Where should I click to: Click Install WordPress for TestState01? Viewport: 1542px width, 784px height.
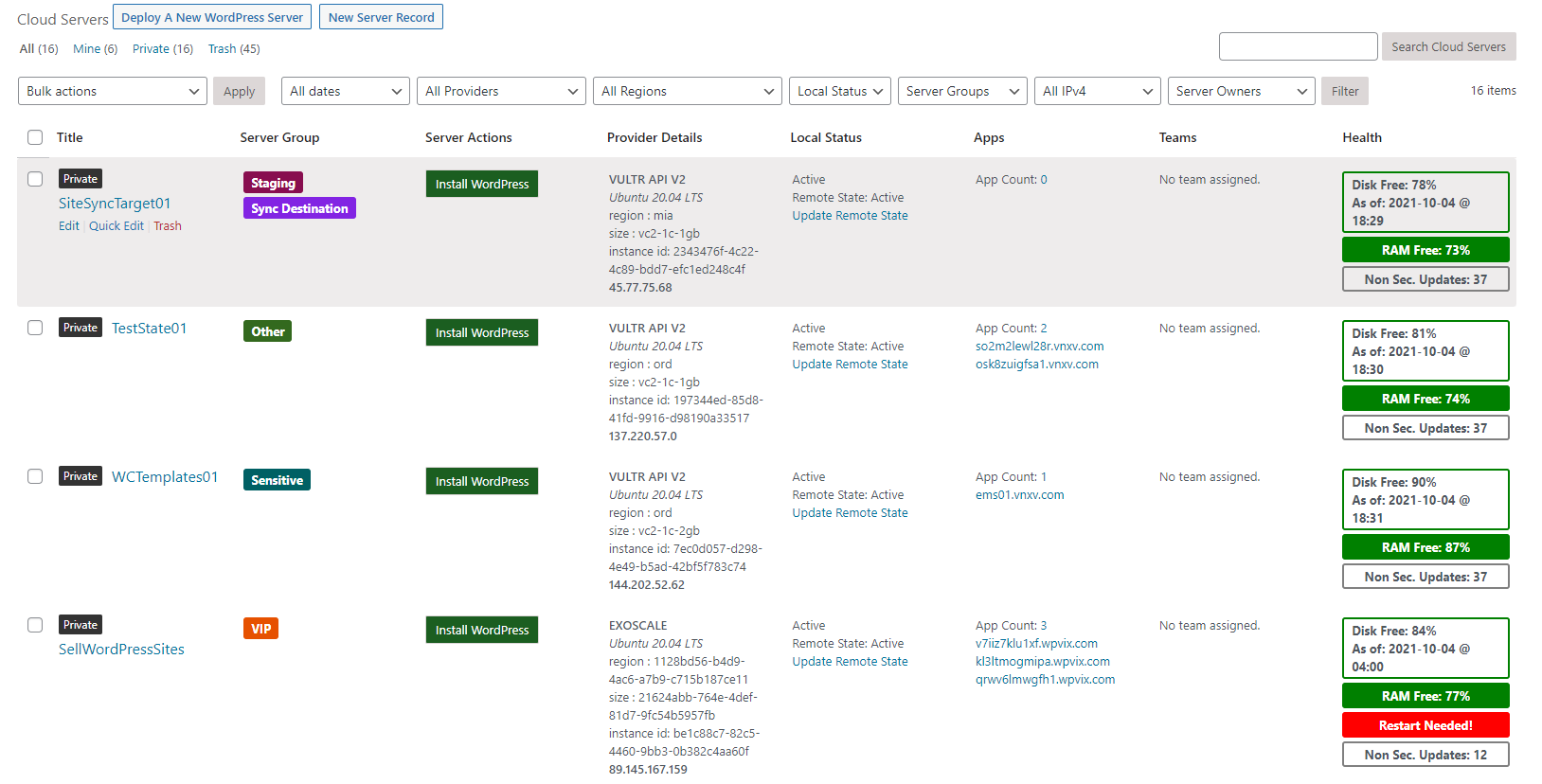(481, 332)
